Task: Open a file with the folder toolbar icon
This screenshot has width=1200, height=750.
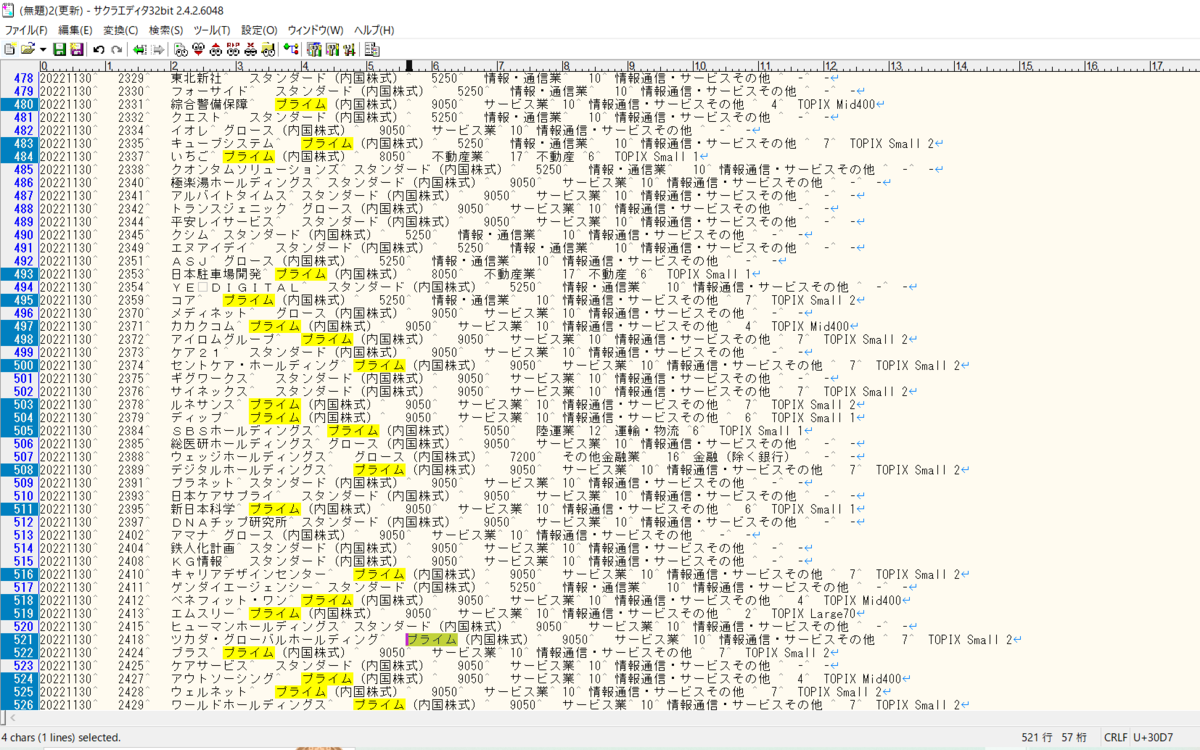Action: (28, 49)
